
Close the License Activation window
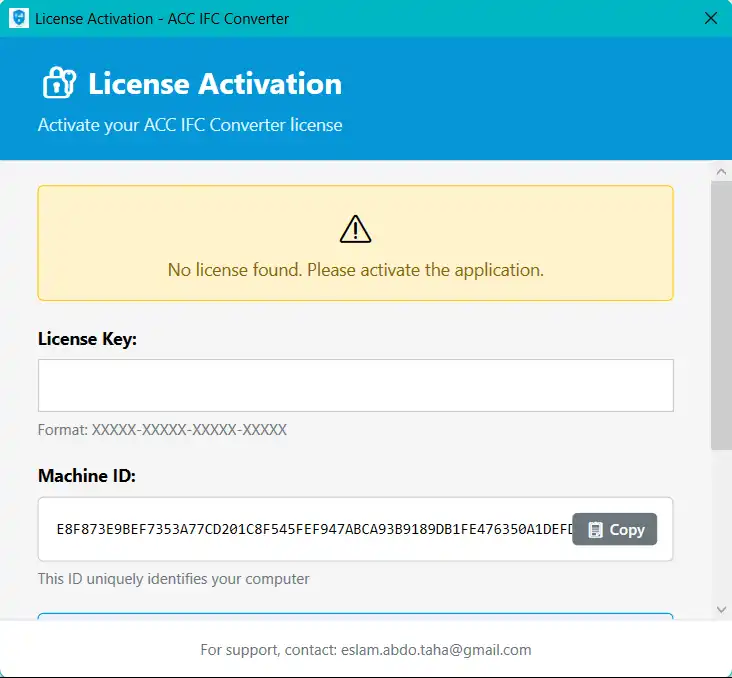click(x=711, y=18)
